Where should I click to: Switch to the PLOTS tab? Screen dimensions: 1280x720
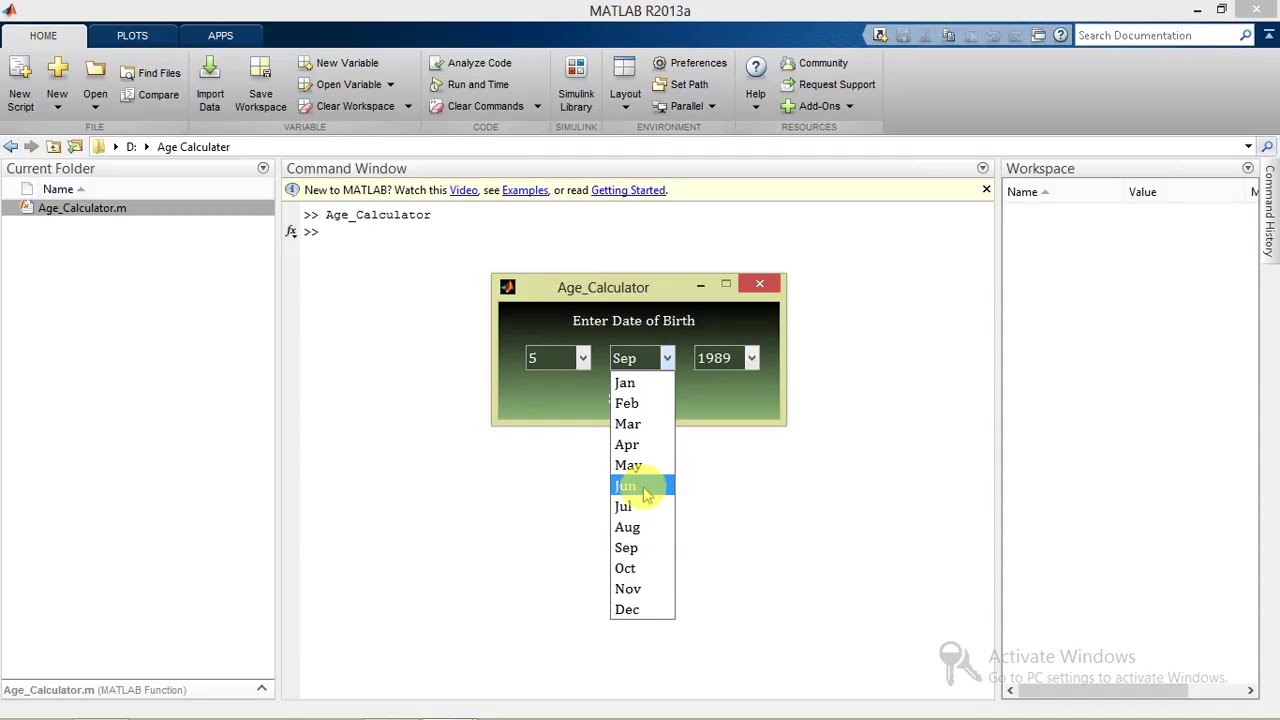coord(132,36)
